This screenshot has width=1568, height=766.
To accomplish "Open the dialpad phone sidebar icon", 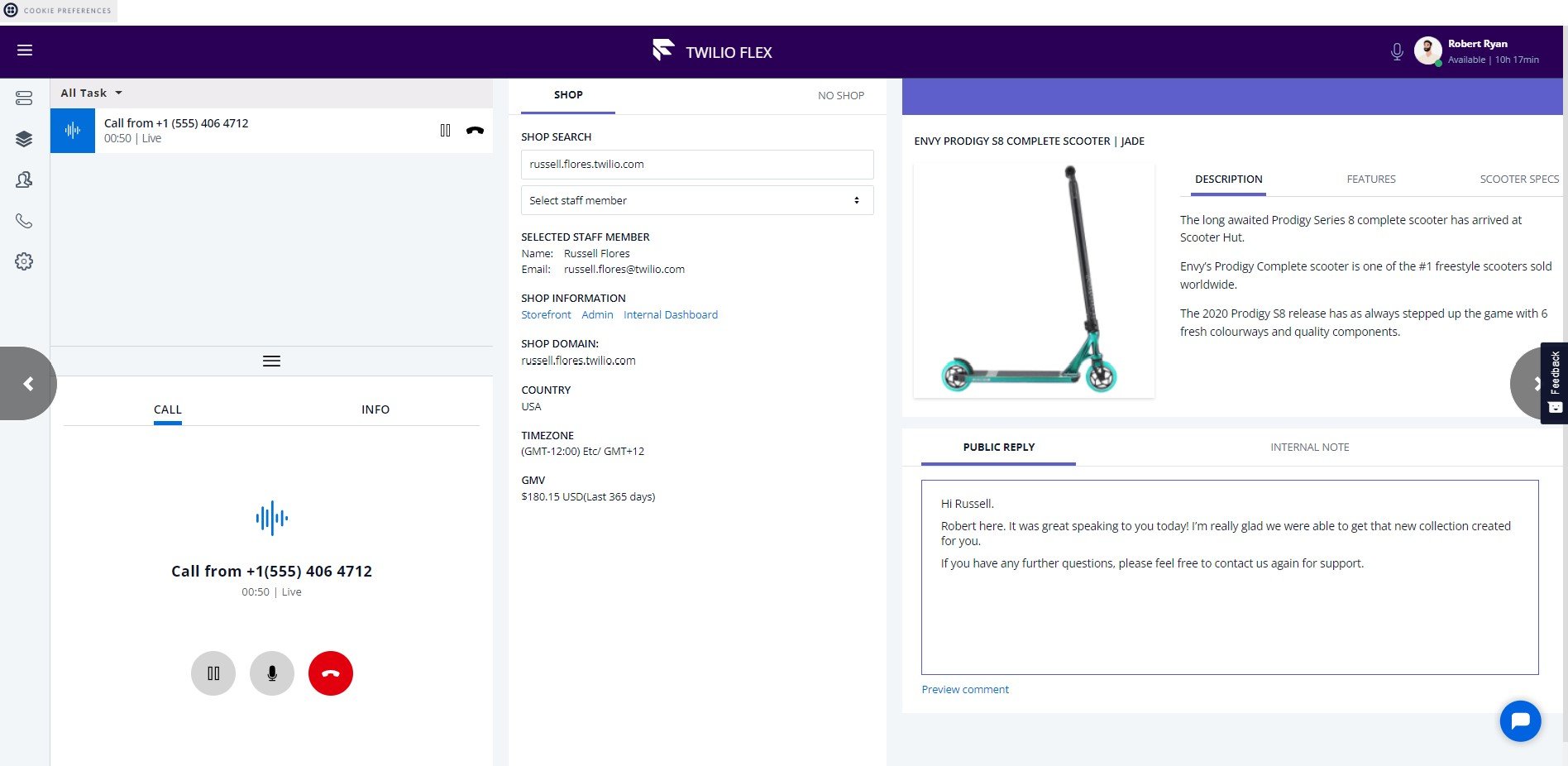I will pyautogui.click(x=24, y=221).
